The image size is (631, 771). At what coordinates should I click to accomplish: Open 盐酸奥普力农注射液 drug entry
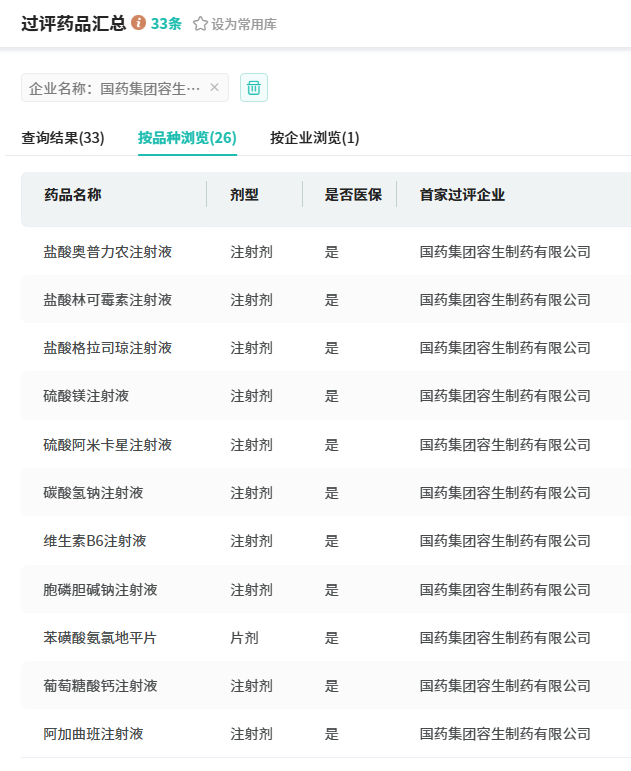click(x=108, y=252)
